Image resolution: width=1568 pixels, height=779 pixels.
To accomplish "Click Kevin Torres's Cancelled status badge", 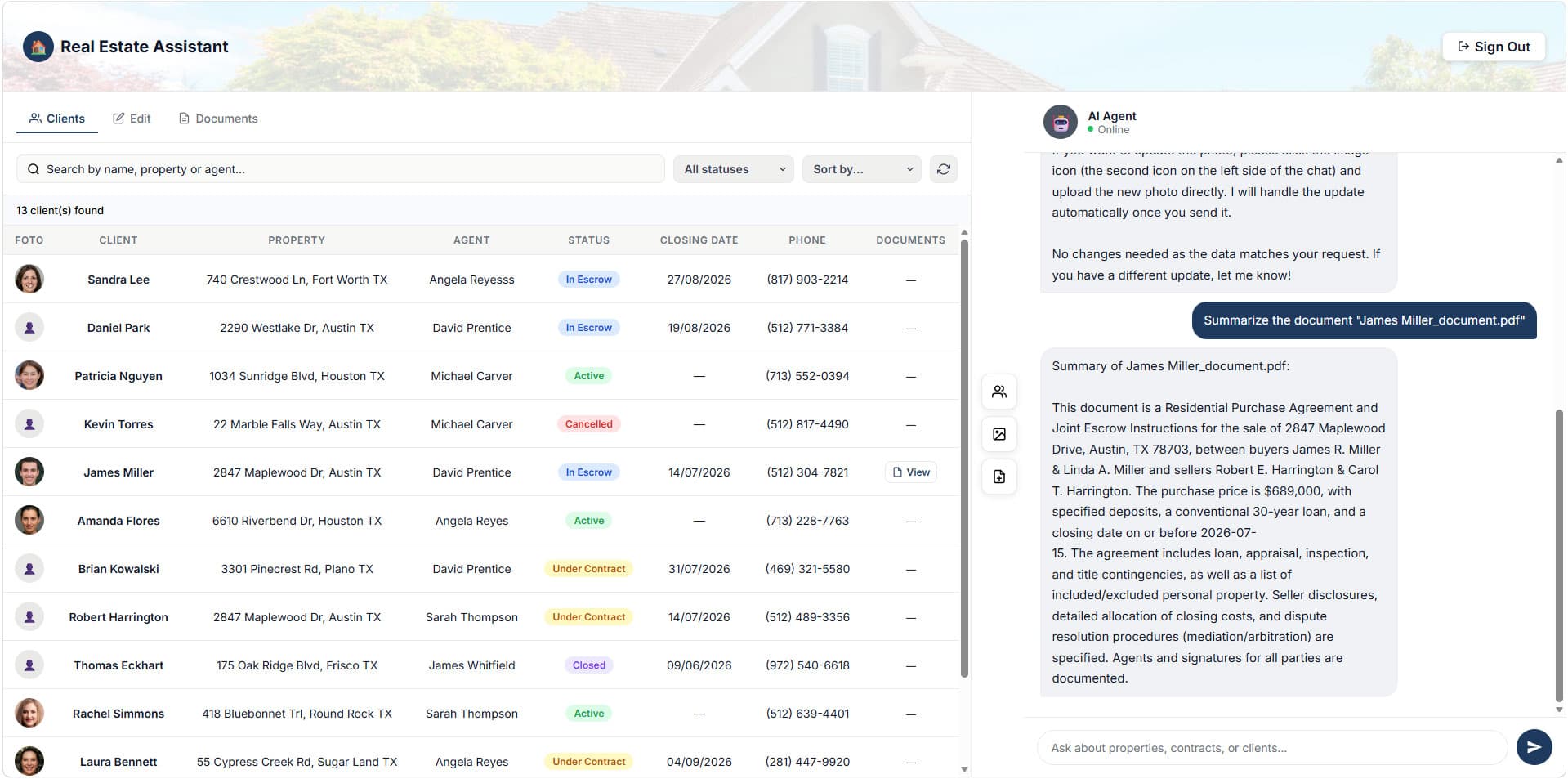I will point(588,424).
